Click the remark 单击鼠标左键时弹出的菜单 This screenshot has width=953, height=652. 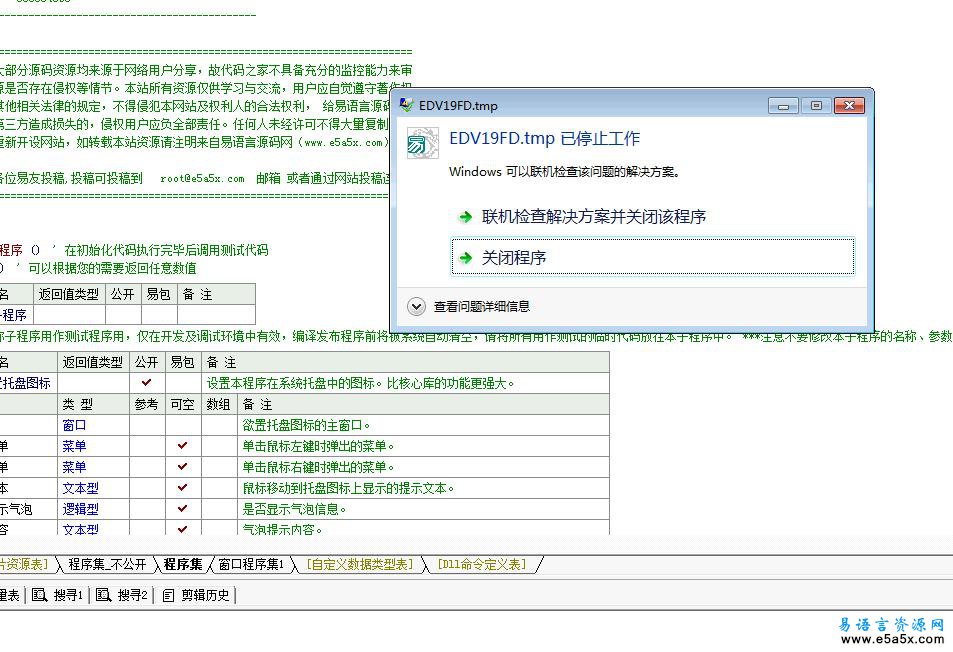coord(318,446)
